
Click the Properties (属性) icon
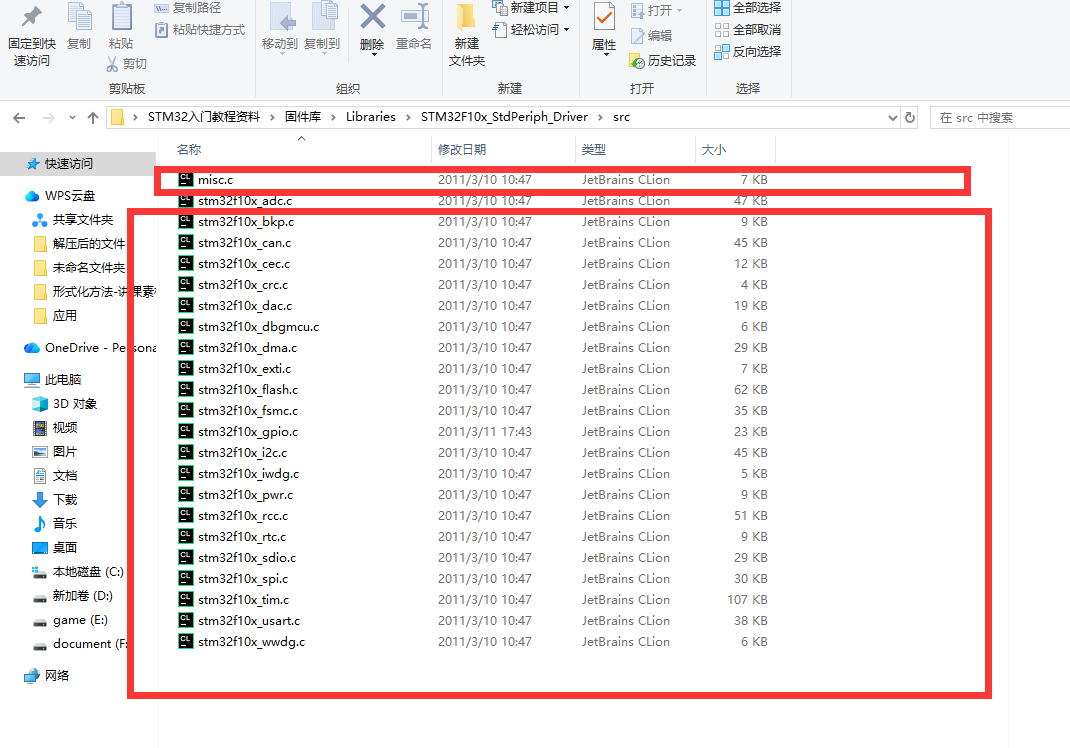[604, 17]
